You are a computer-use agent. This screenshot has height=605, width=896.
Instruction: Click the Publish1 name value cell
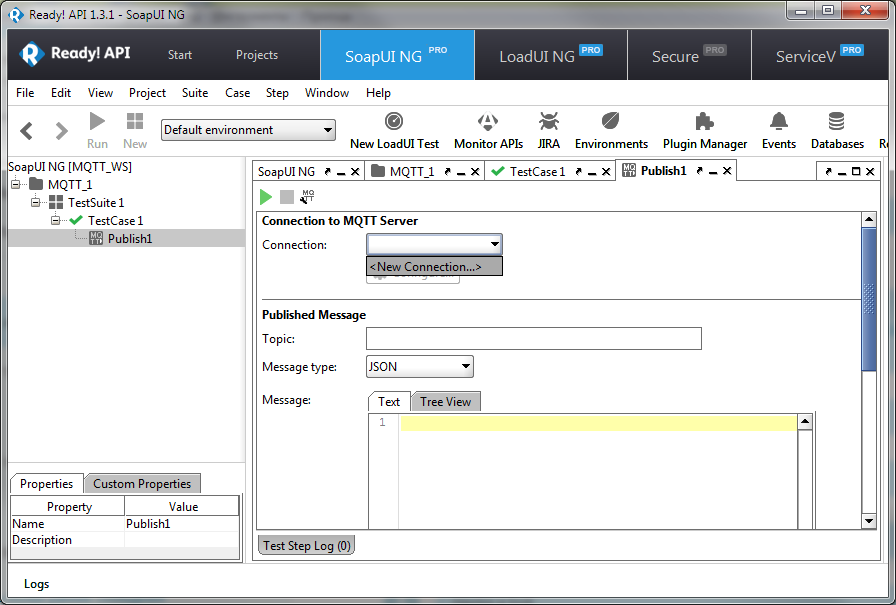click(181, 524)
